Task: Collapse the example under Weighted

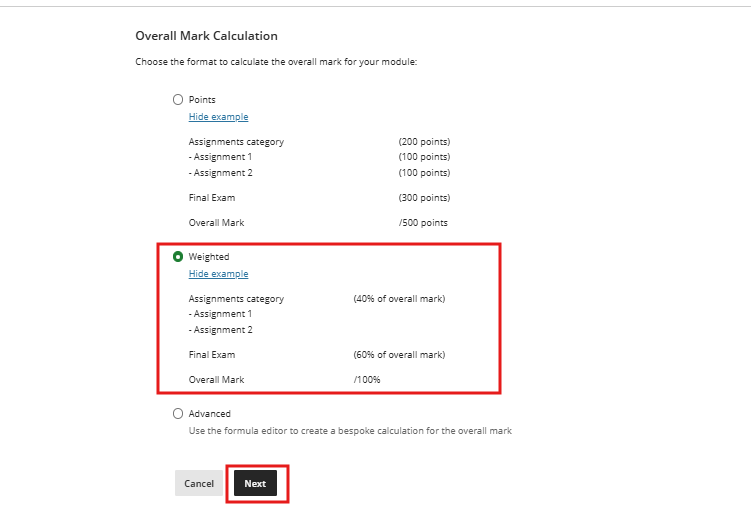Action: [x=218, y=274]
